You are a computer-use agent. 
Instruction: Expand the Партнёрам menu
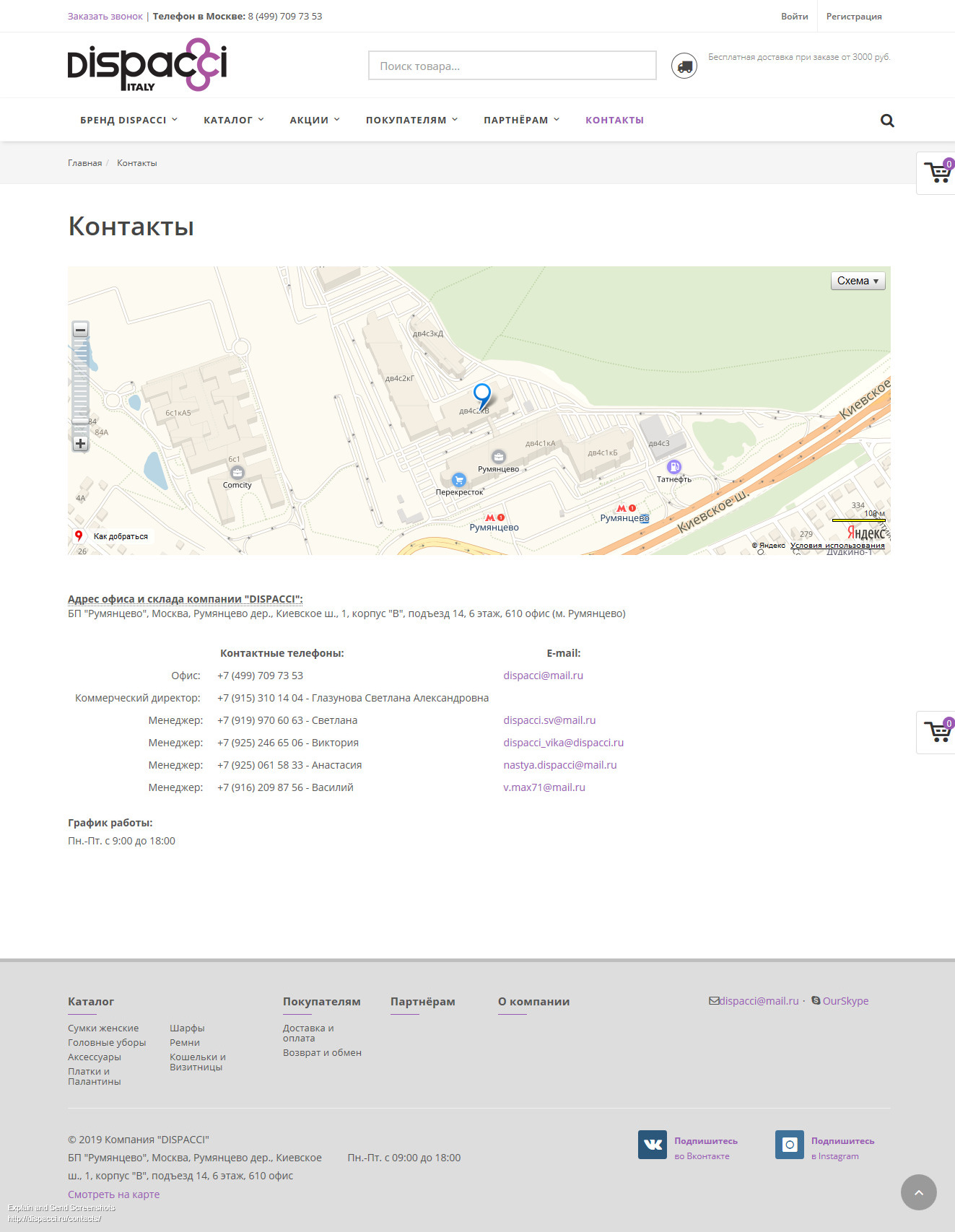click(521, 120)
